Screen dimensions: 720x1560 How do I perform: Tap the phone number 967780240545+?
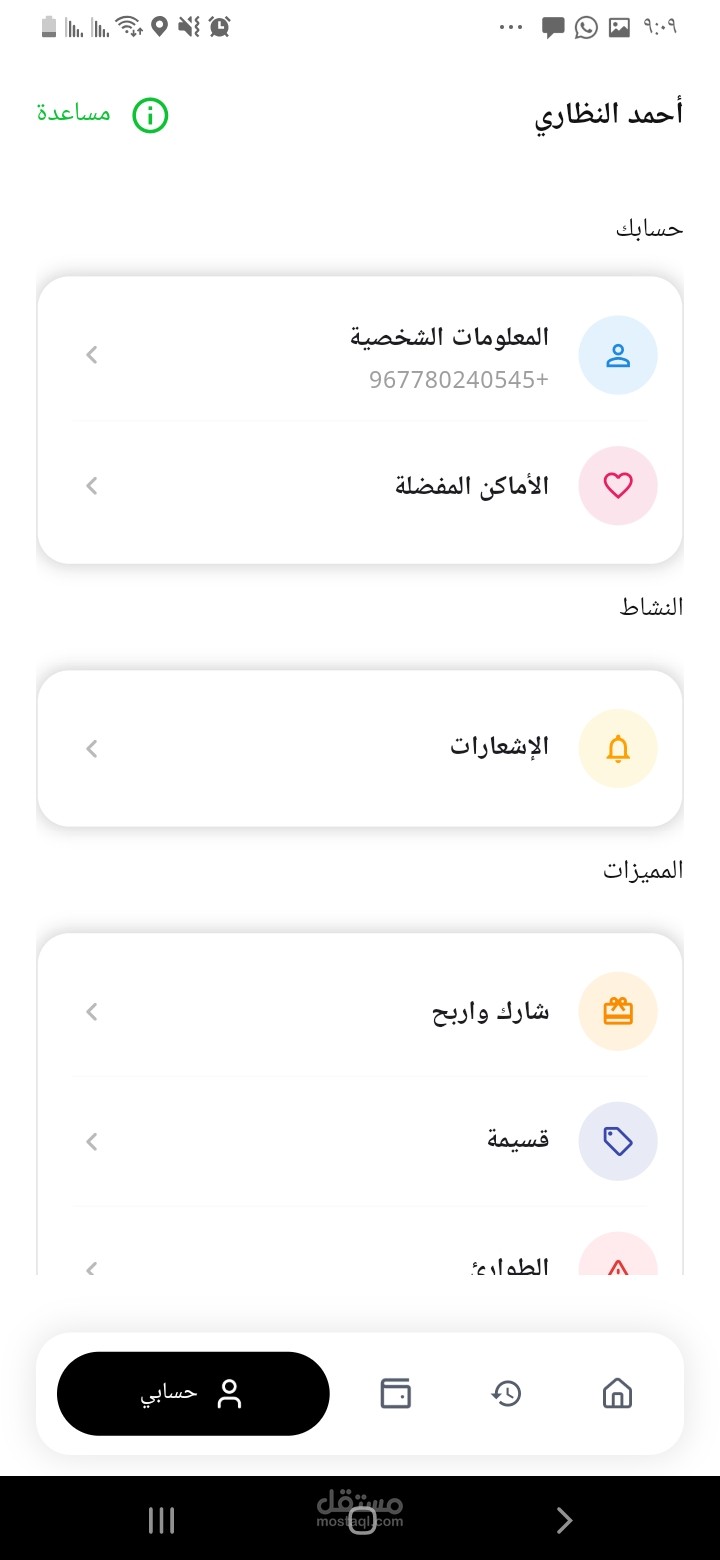459,380
